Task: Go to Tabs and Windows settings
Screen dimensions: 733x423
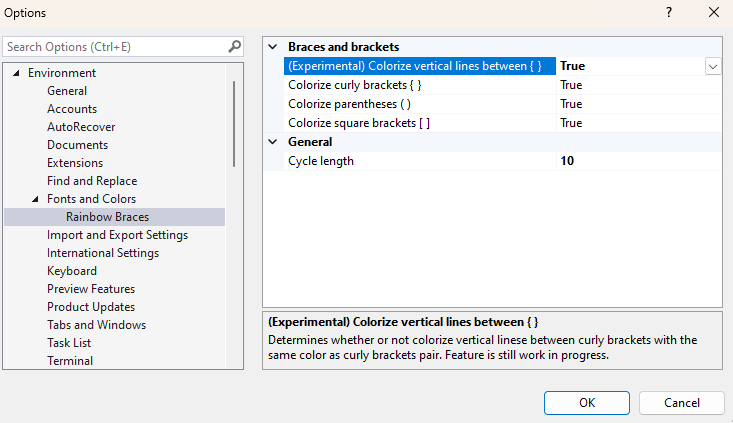Action: coord(96,325)
